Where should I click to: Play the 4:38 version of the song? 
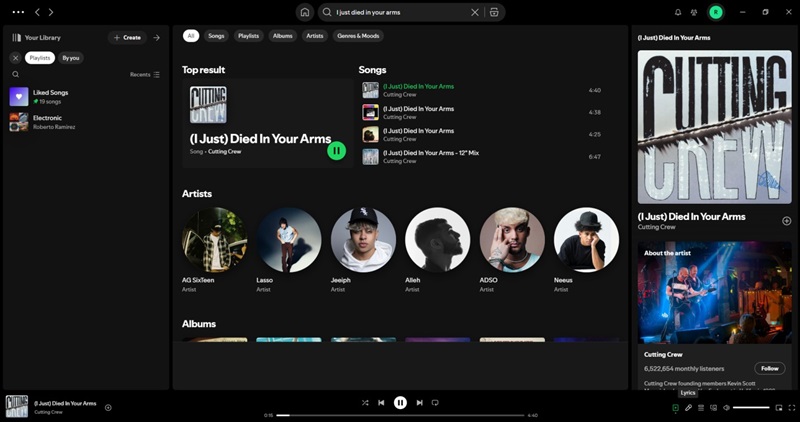482,112
